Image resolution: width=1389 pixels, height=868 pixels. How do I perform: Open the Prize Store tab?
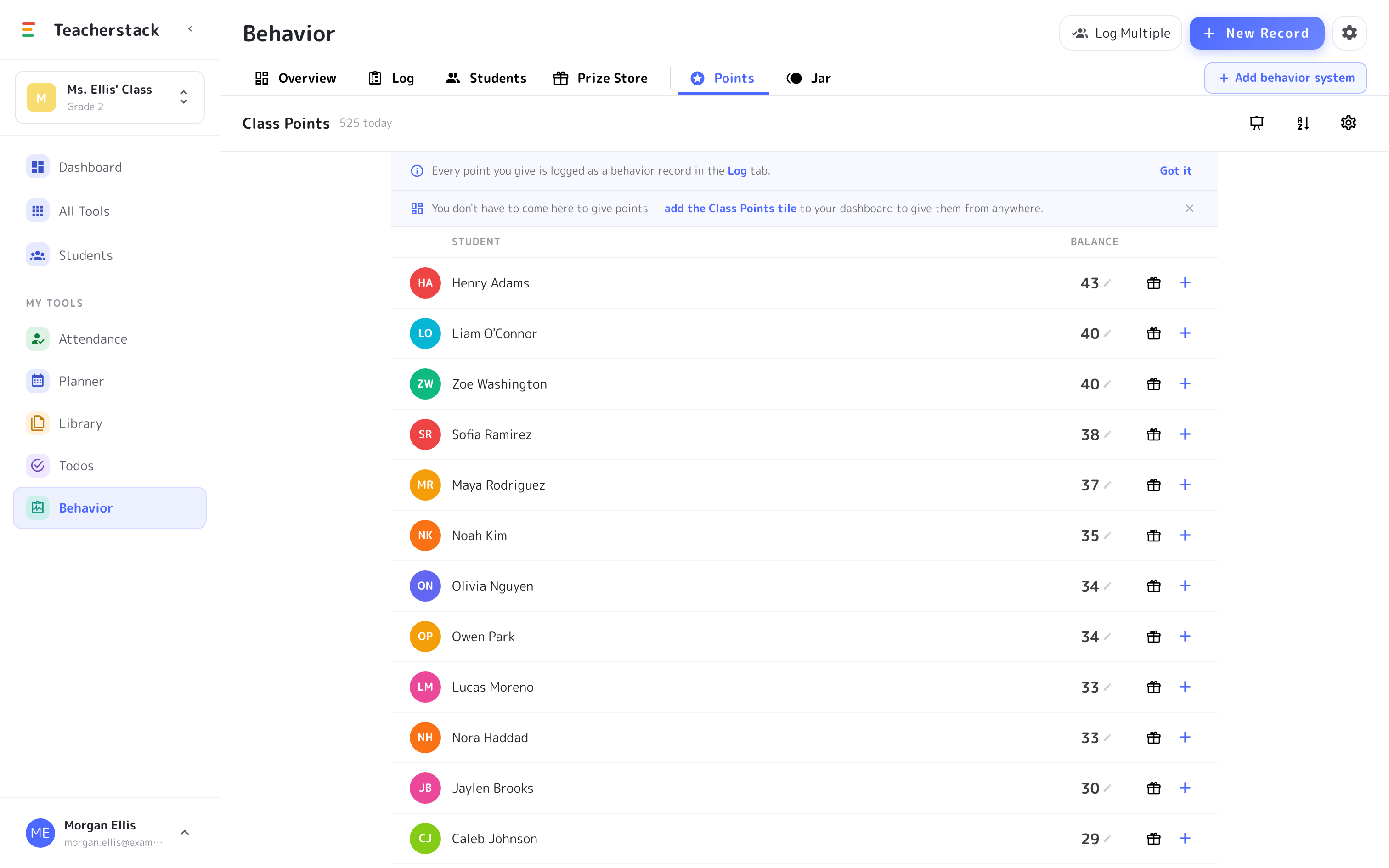600,79
